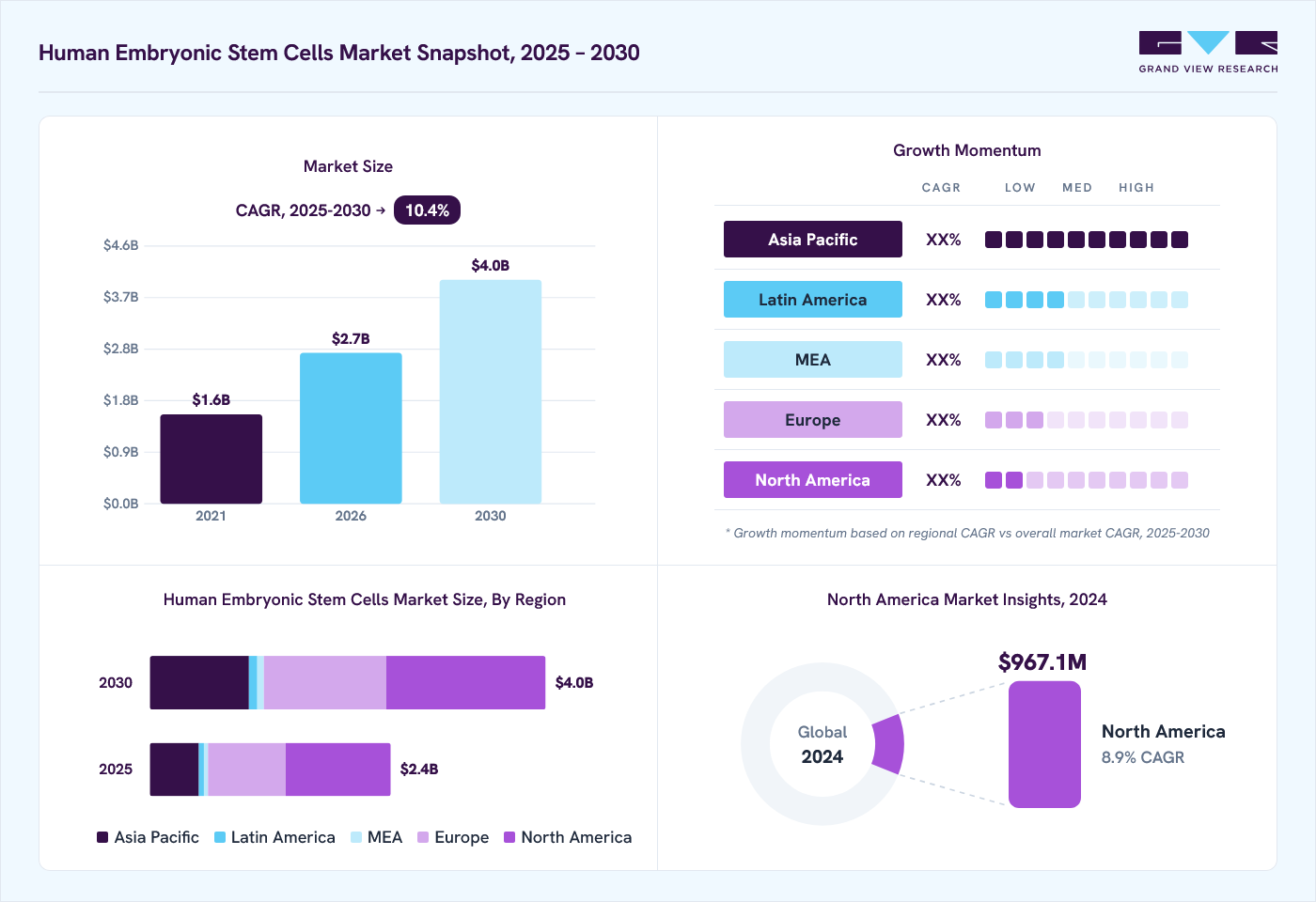Click the HIGH column header
Screen dimensions: 1316x902
(x=1136, y=188)
